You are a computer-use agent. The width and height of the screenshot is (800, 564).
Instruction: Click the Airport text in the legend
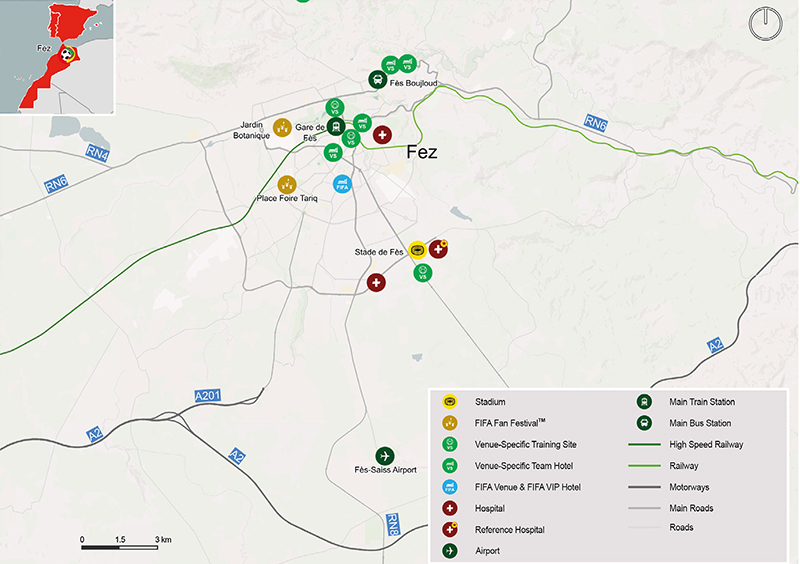(487, 551)
